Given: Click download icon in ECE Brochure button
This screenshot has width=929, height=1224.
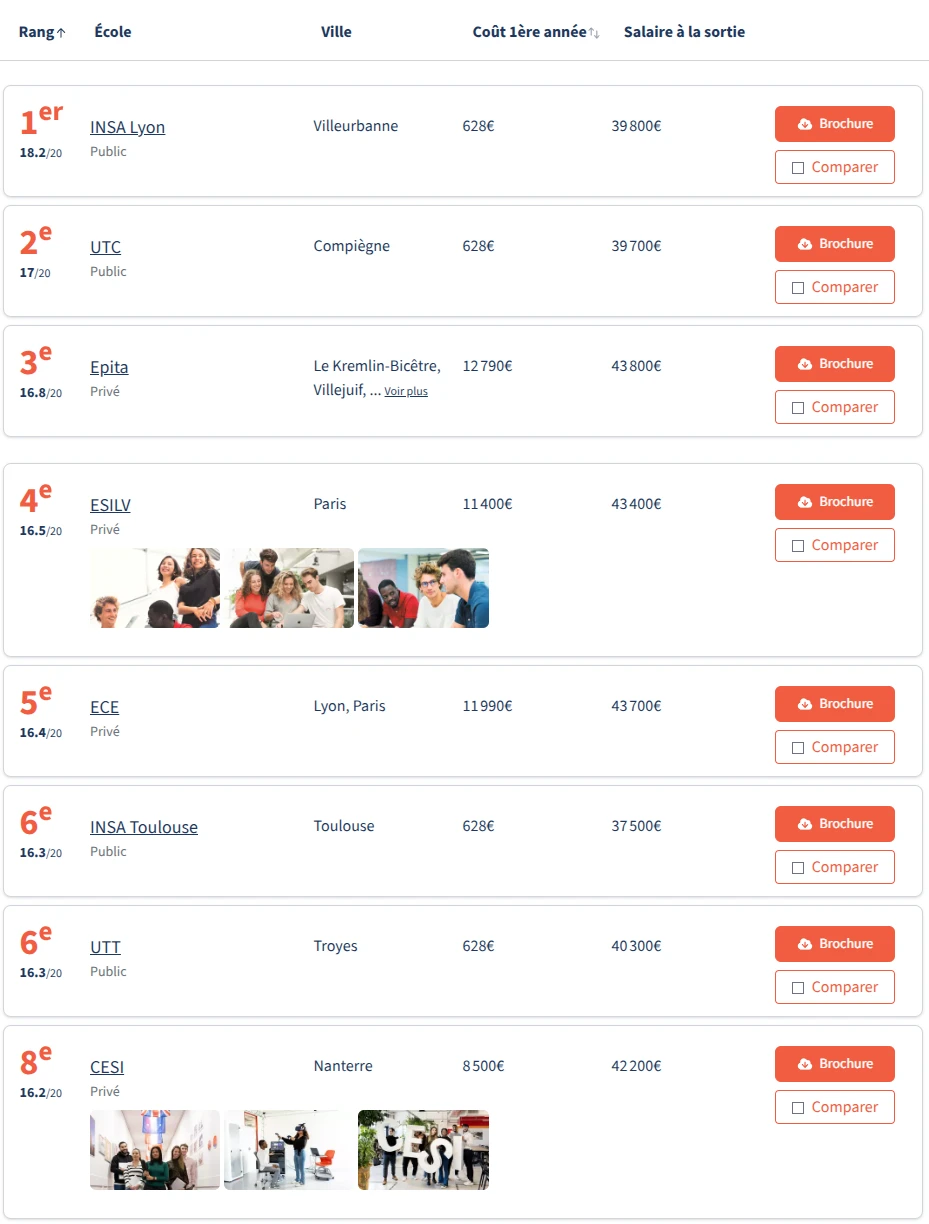Looking at the screenshot, I should 805,704.
